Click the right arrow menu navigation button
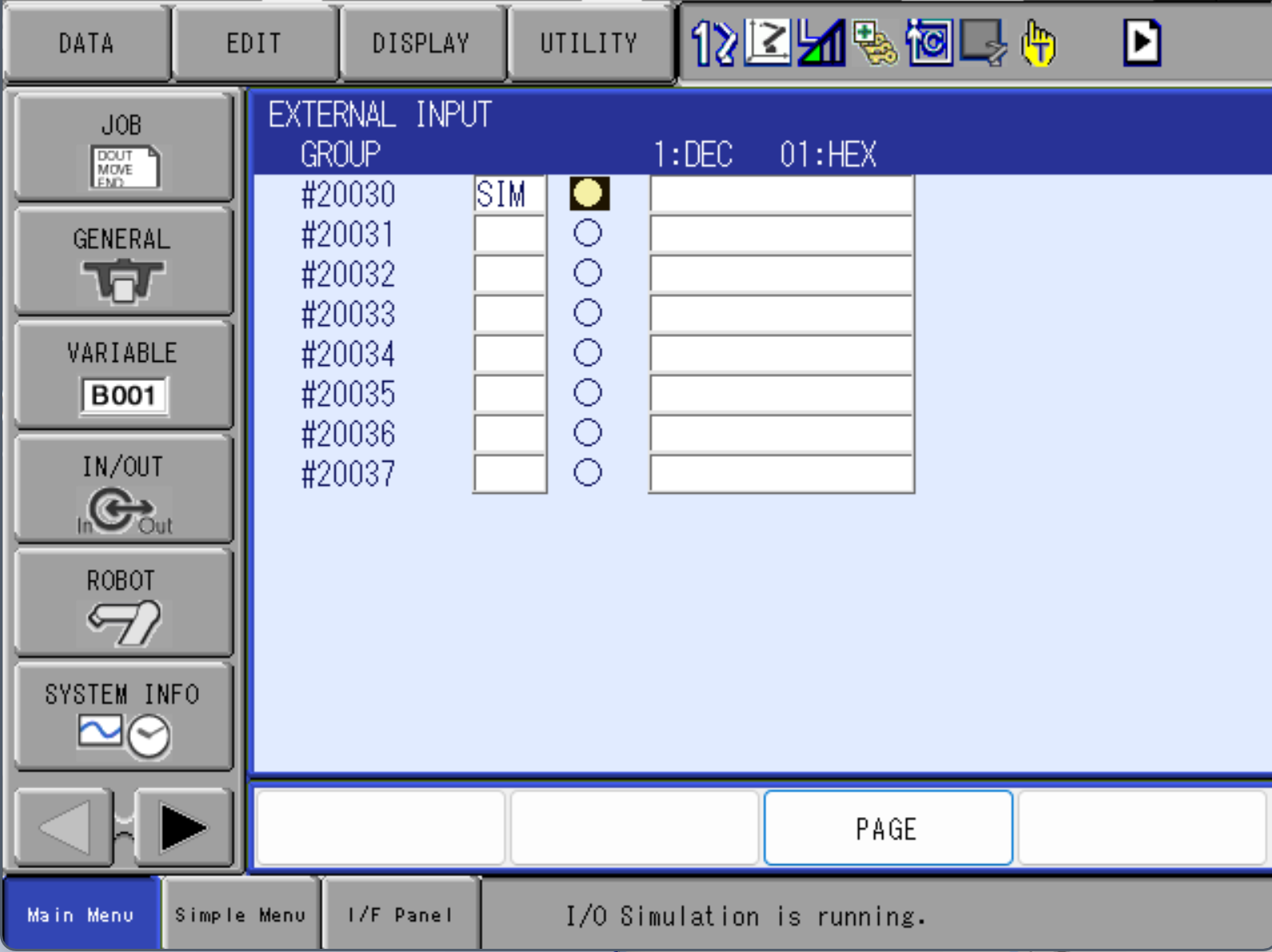 click(x=184, y=827)
